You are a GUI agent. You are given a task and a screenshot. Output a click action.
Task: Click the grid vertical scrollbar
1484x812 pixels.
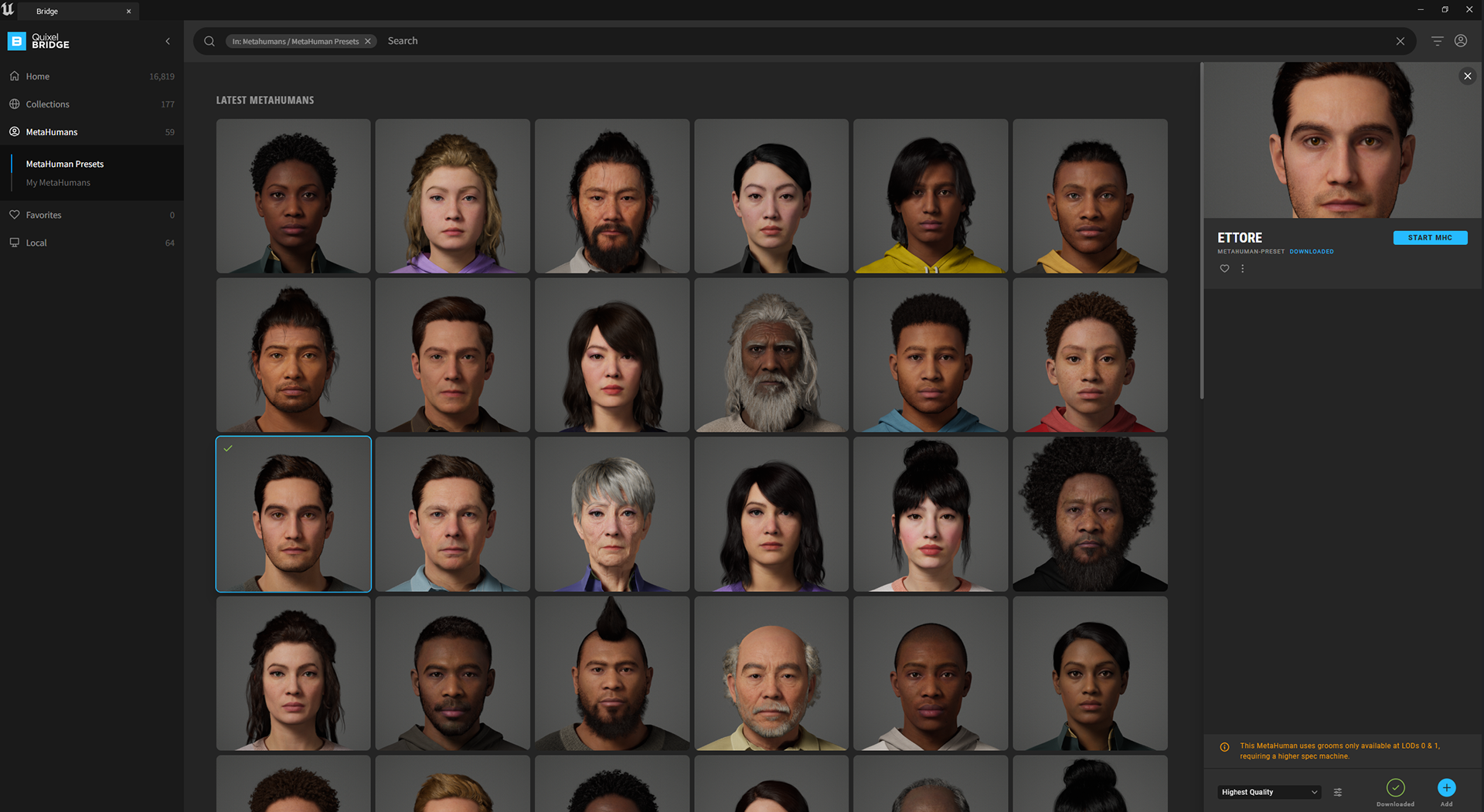pos(1201,232)
